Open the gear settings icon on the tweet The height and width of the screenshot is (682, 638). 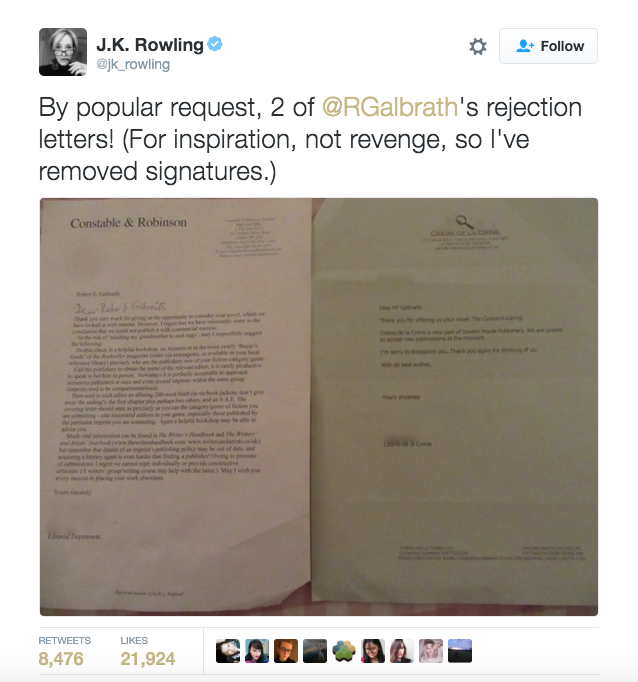[x=478, y=46]
